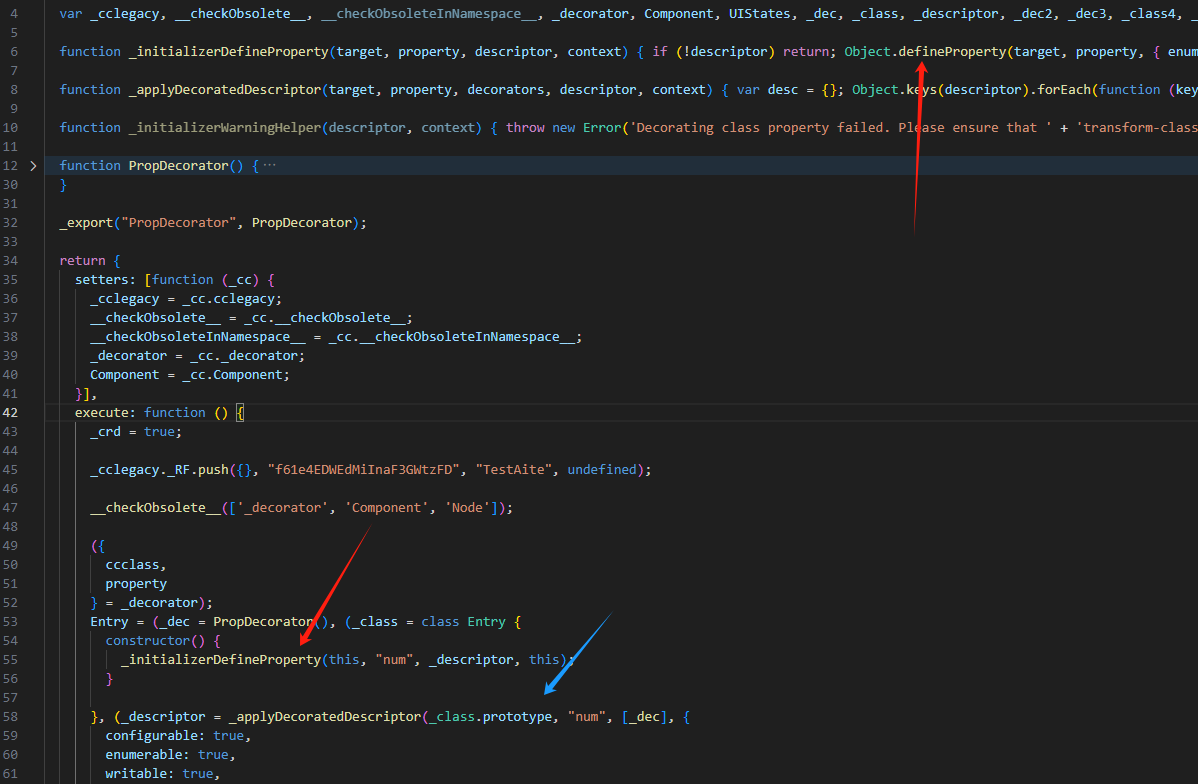Click the 'Node' string on line 47
Image resolution: width=1198 pixels, height=784 pixels.
click(x=467, y=507)
